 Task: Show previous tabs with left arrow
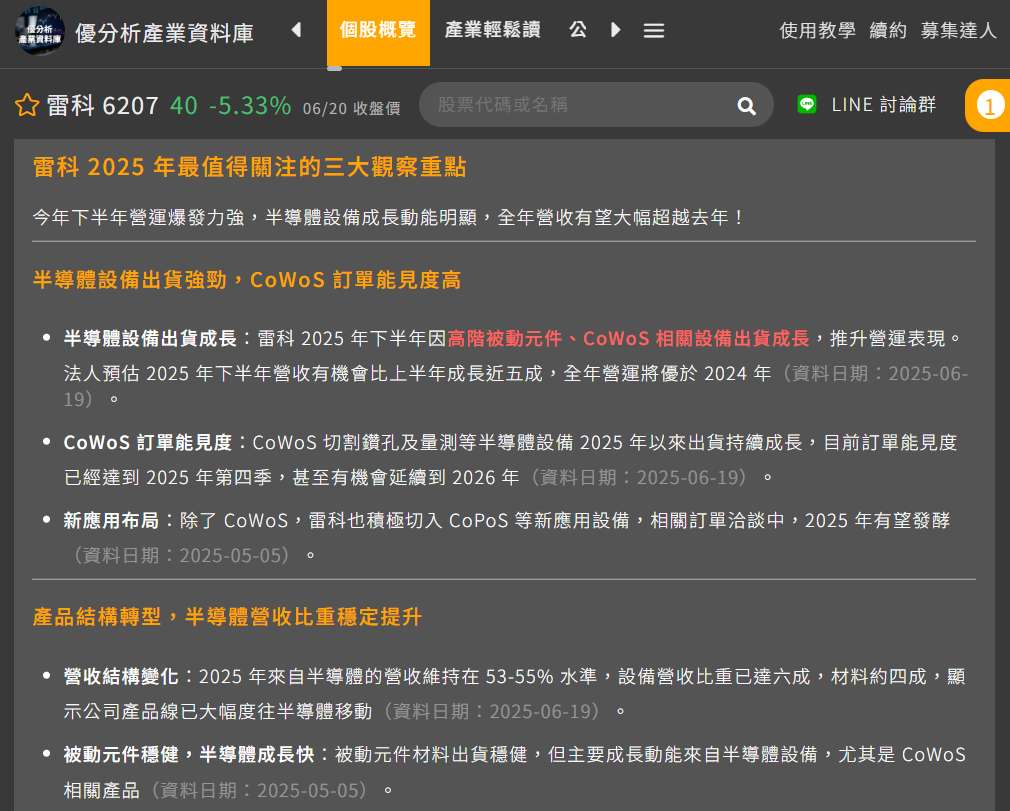[296, 30]
